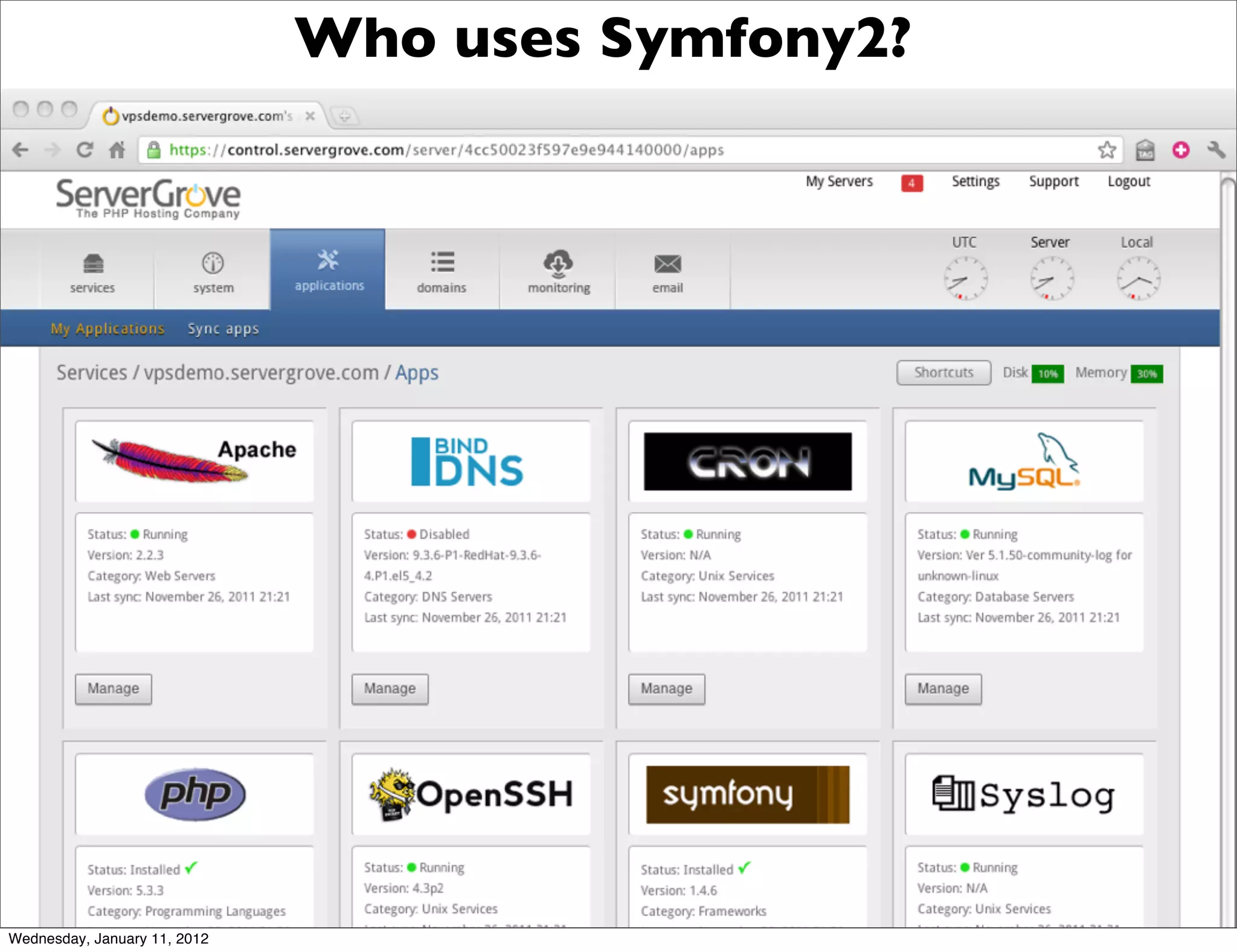Click the browser back arrow
This screenshot has width=1237, height=952.
(21, 150)
